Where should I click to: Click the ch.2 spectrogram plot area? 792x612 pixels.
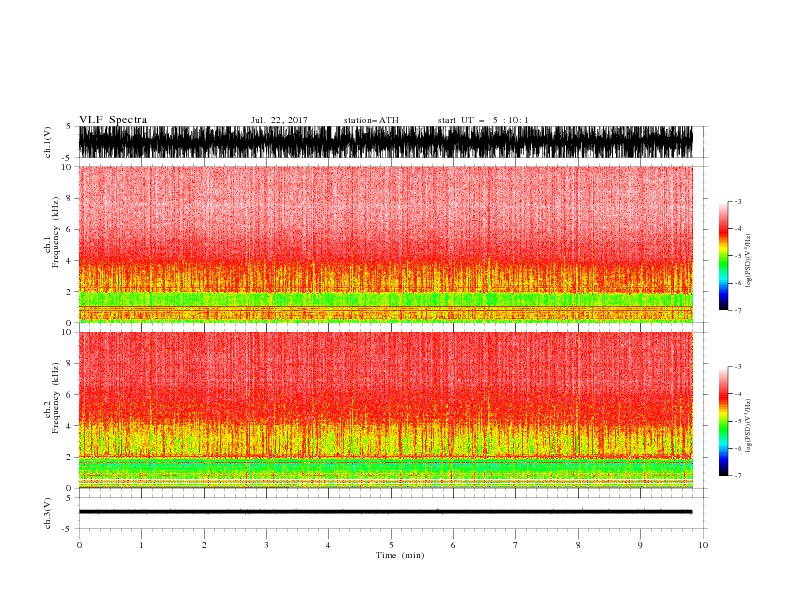pyautogui.click(x=386, y=410)
